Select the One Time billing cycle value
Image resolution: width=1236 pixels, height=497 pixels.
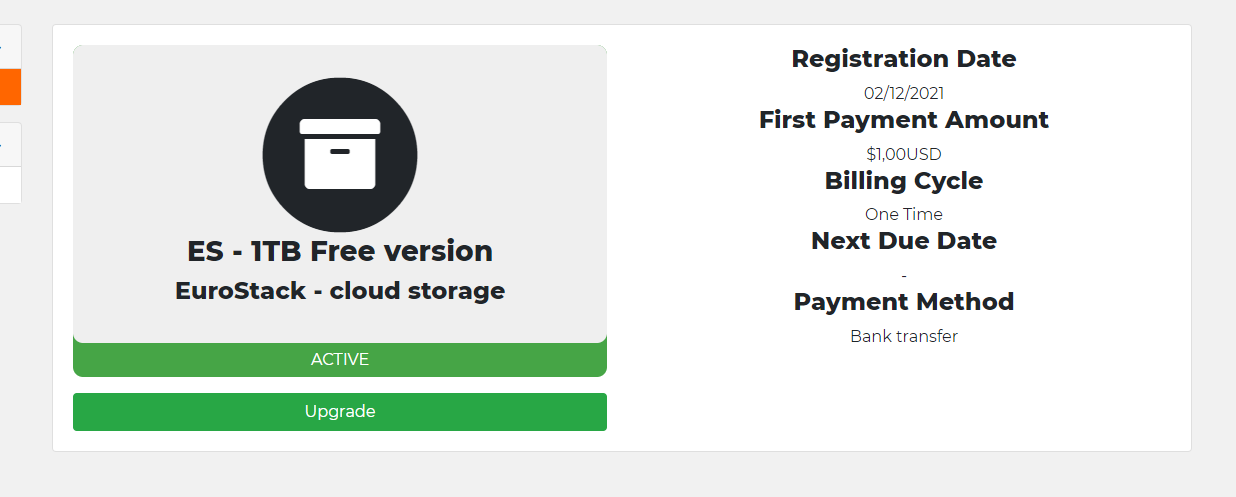[904, 214]
